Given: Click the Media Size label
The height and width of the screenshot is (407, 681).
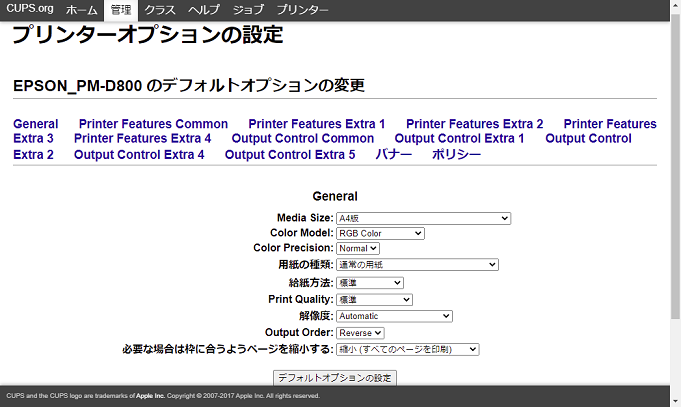Looking at the screenshot, I should pyautogui.click(x=305, y=218).
